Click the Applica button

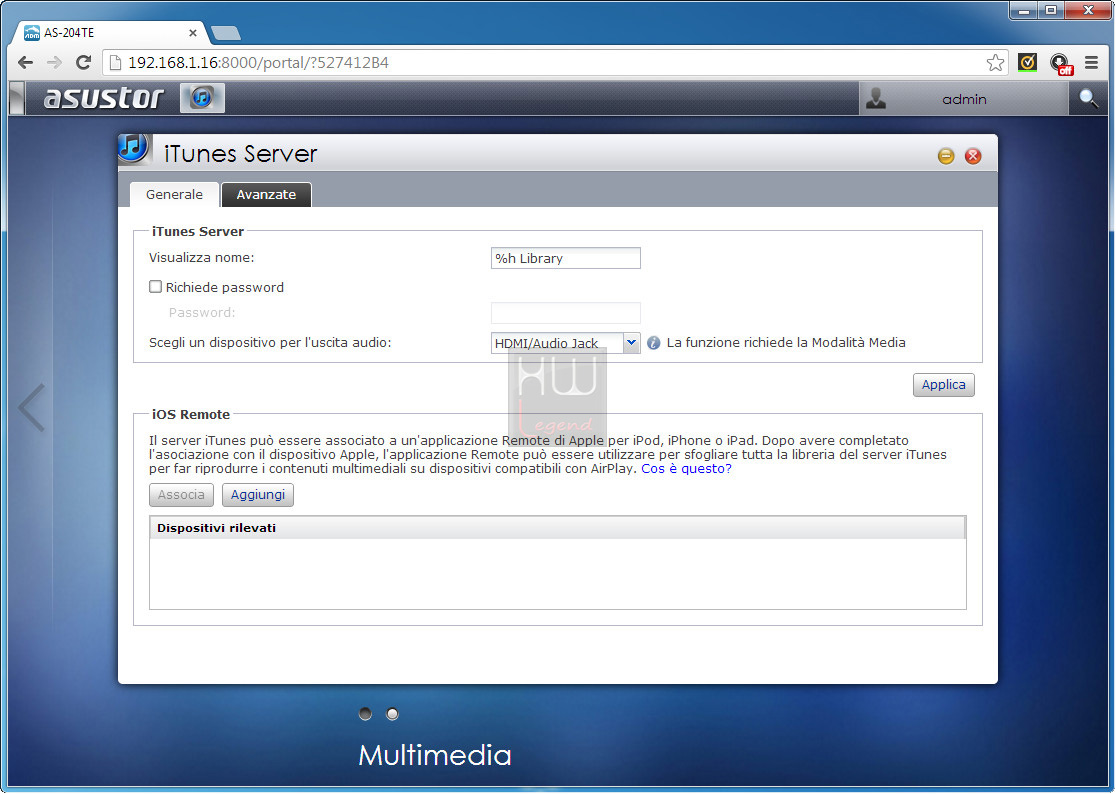(x=943, y=385)
